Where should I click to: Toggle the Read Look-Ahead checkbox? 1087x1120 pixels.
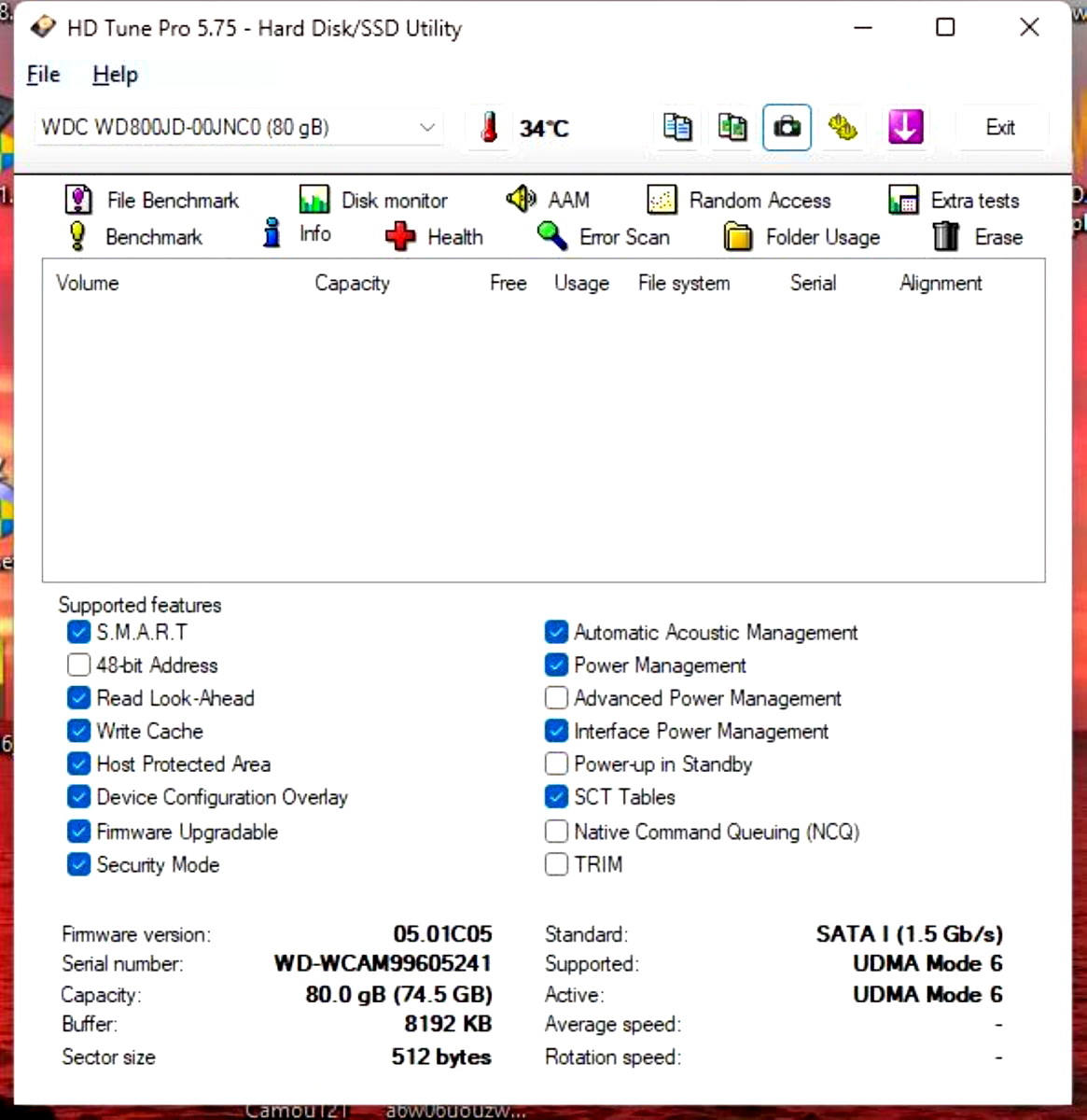tap(78, 697)
